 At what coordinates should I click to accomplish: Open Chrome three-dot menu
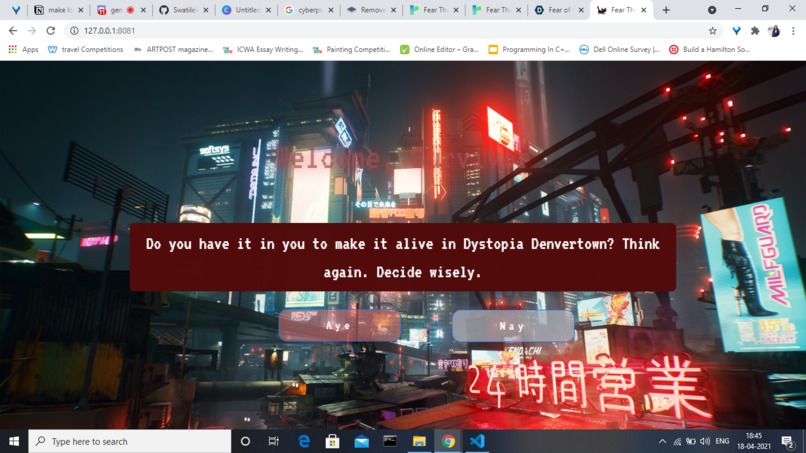click(x=793, y=31)
